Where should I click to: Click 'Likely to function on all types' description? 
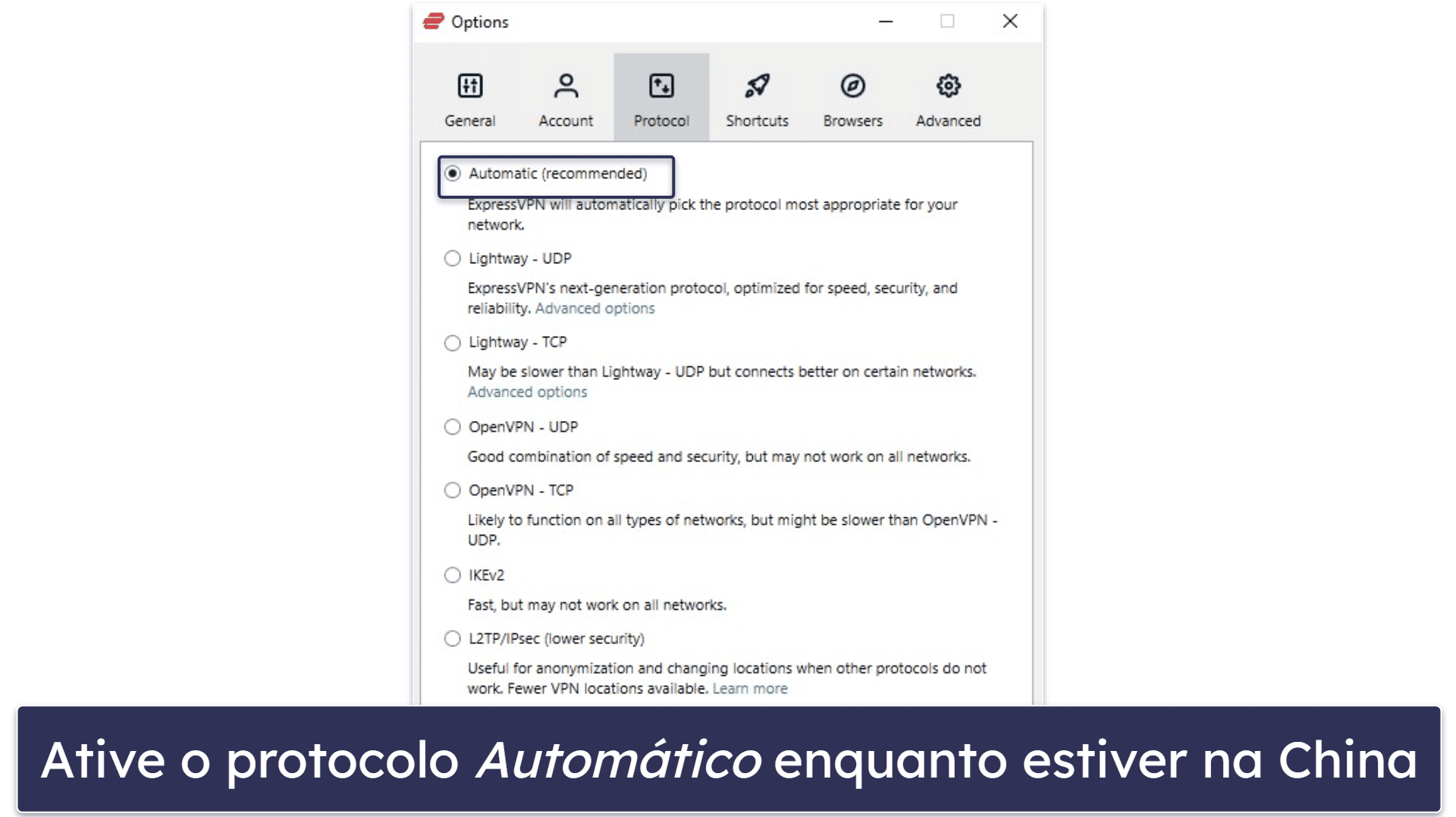click(733, 530)
